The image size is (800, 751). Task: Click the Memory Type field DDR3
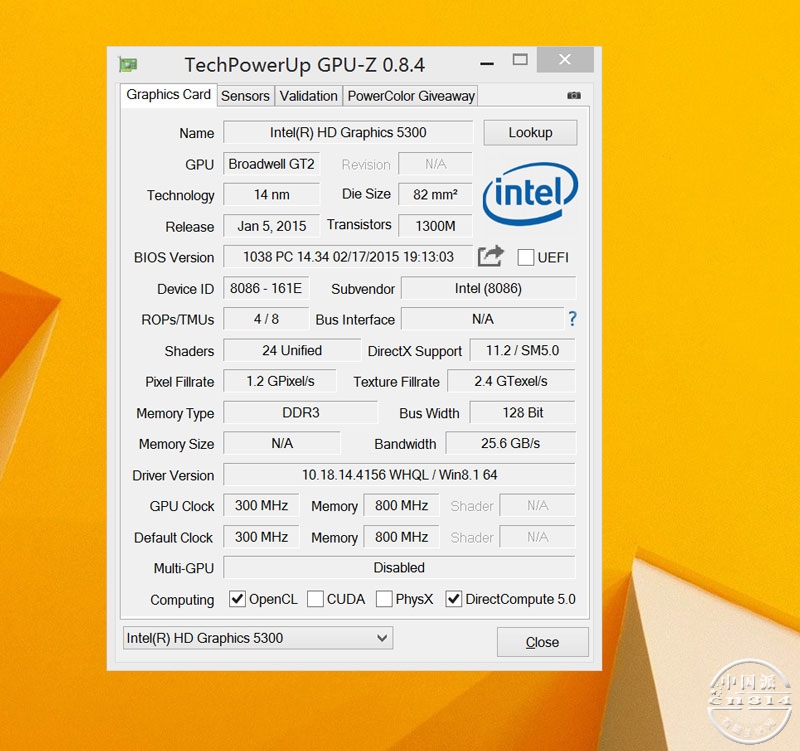301,412
